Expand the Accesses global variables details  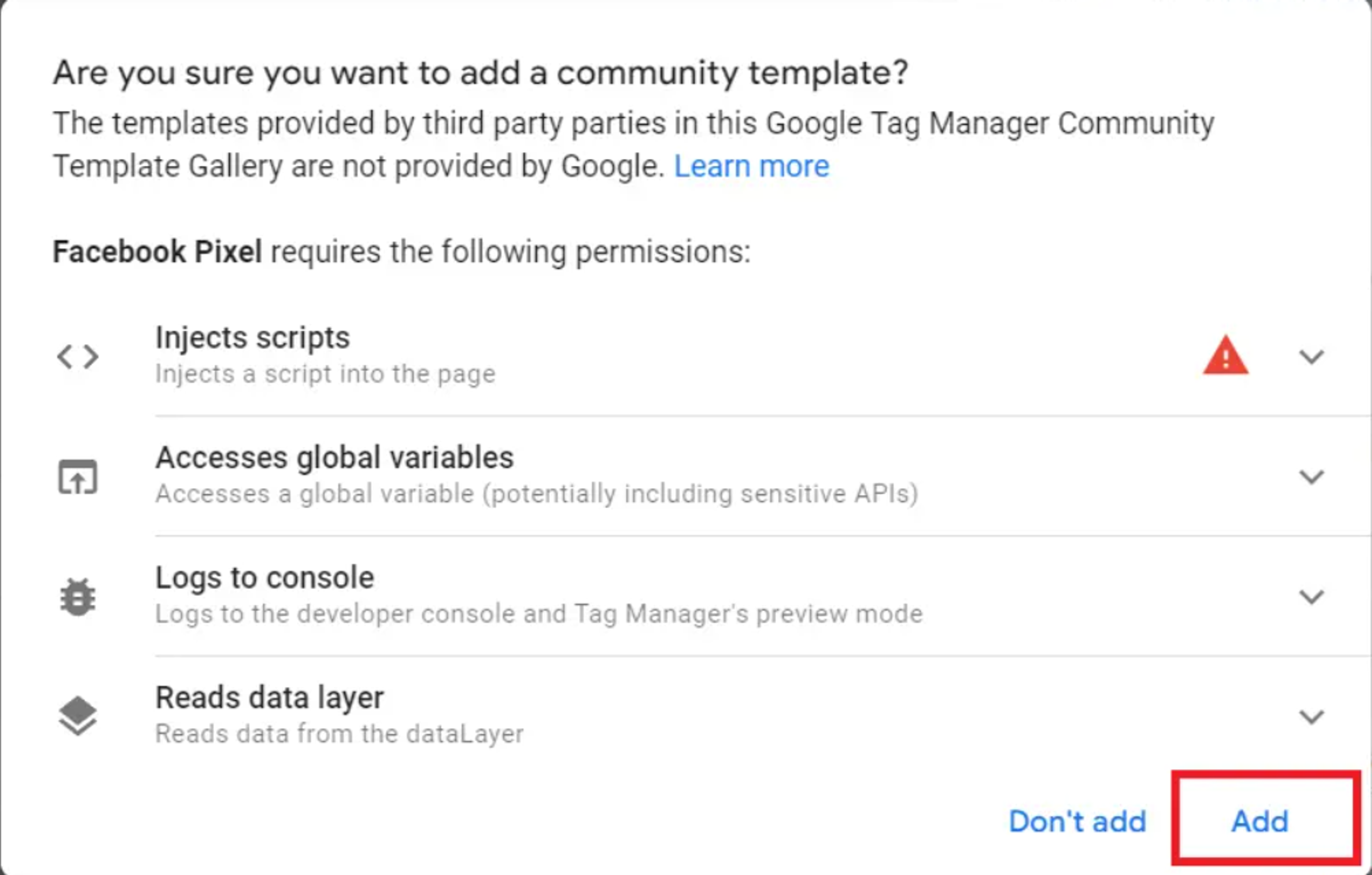click(x=1312, y=476)
